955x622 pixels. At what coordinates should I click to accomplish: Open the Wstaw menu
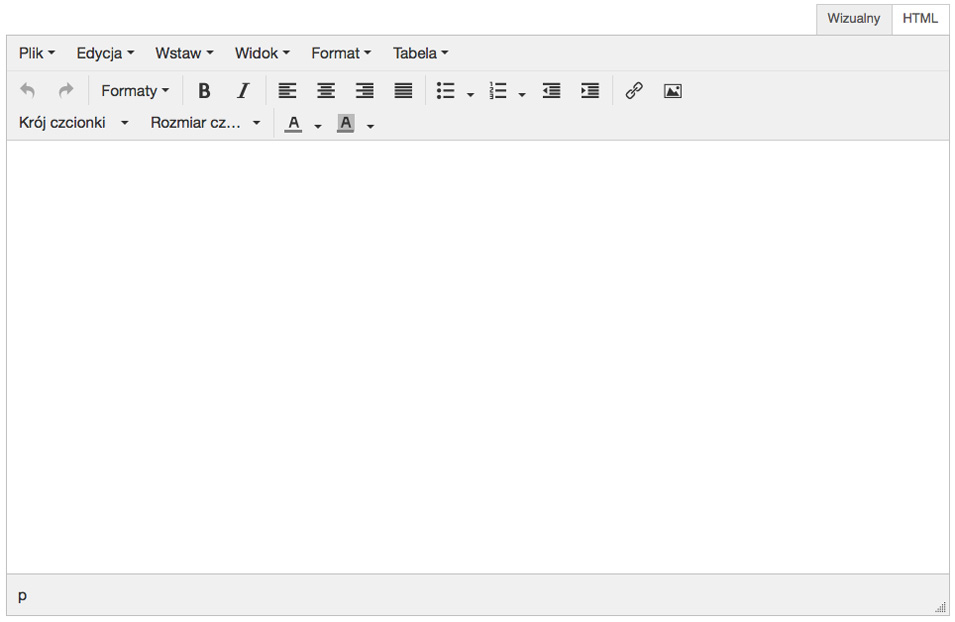coord(184,53)
